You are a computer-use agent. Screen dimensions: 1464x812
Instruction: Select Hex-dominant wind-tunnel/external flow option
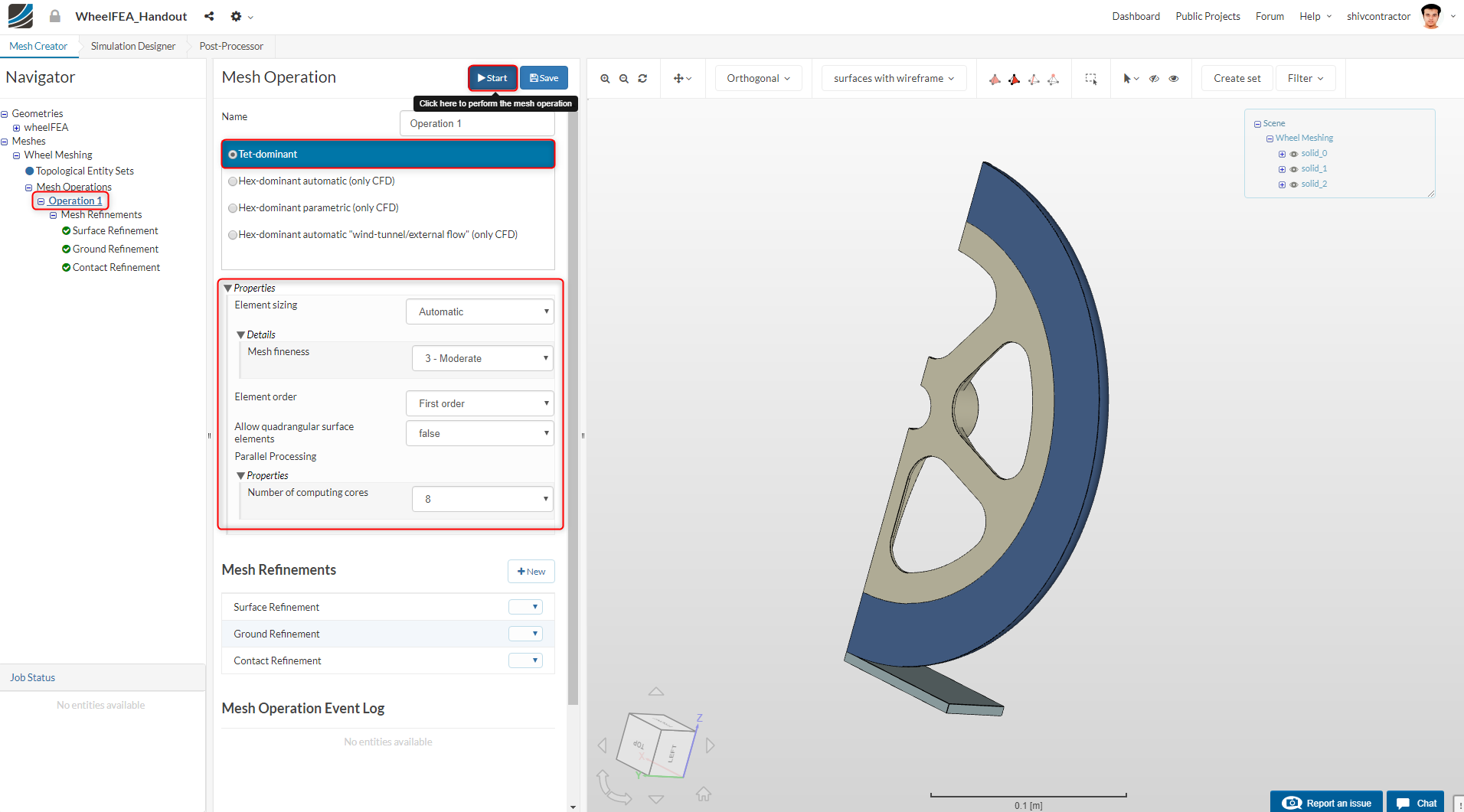(x=233, y=235)
